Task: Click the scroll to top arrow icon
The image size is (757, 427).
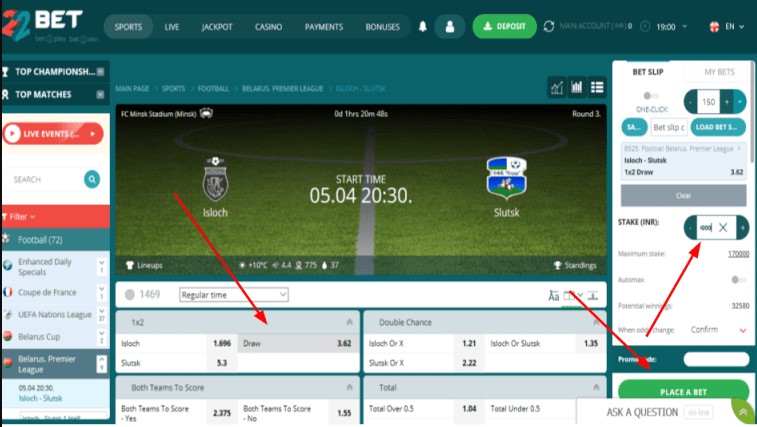Action: coord(743,412)
